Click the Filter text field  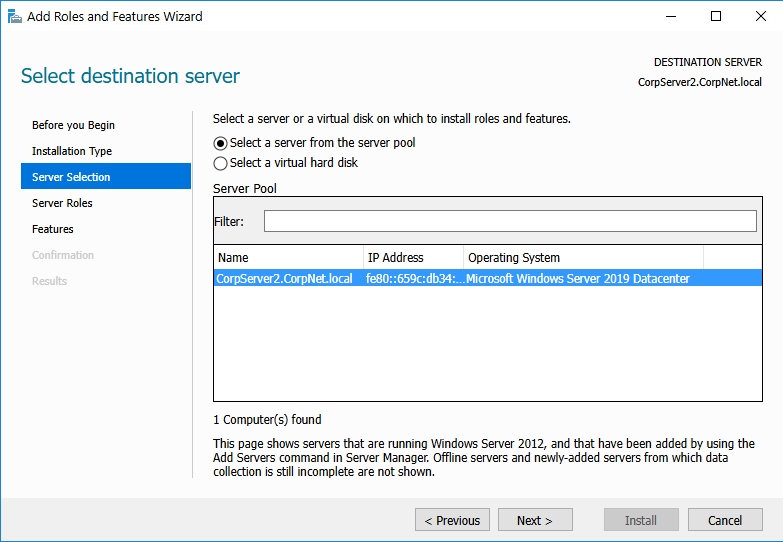[510, 221]
